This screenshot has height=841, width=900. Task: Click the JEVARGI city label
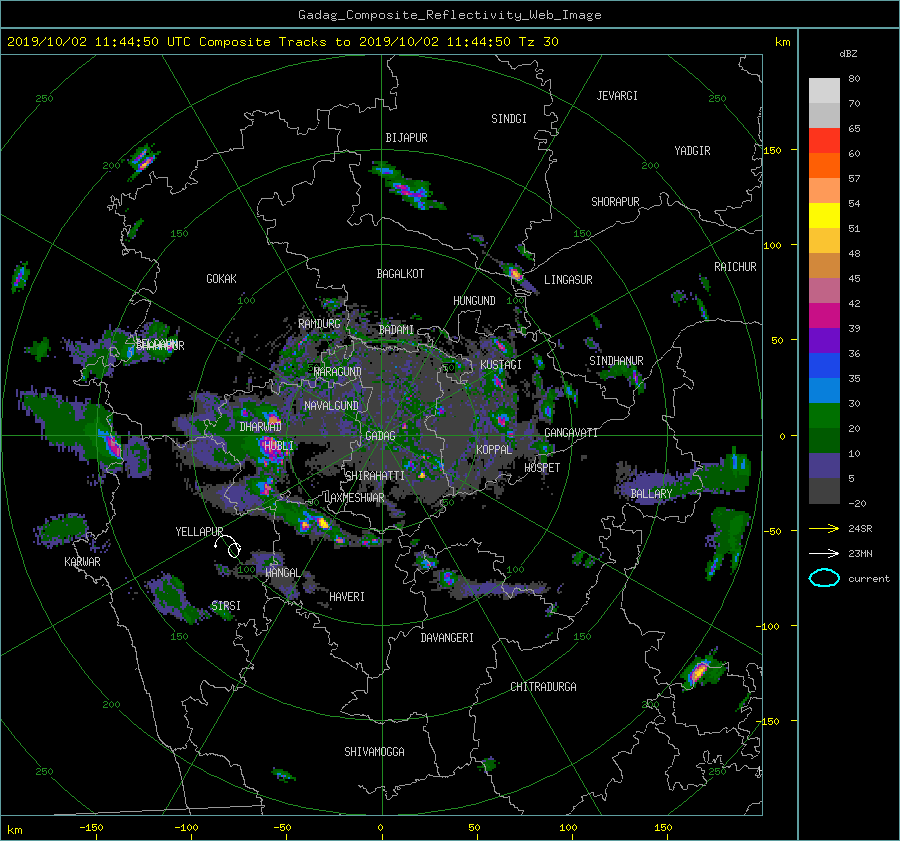(x=617, y=96)
